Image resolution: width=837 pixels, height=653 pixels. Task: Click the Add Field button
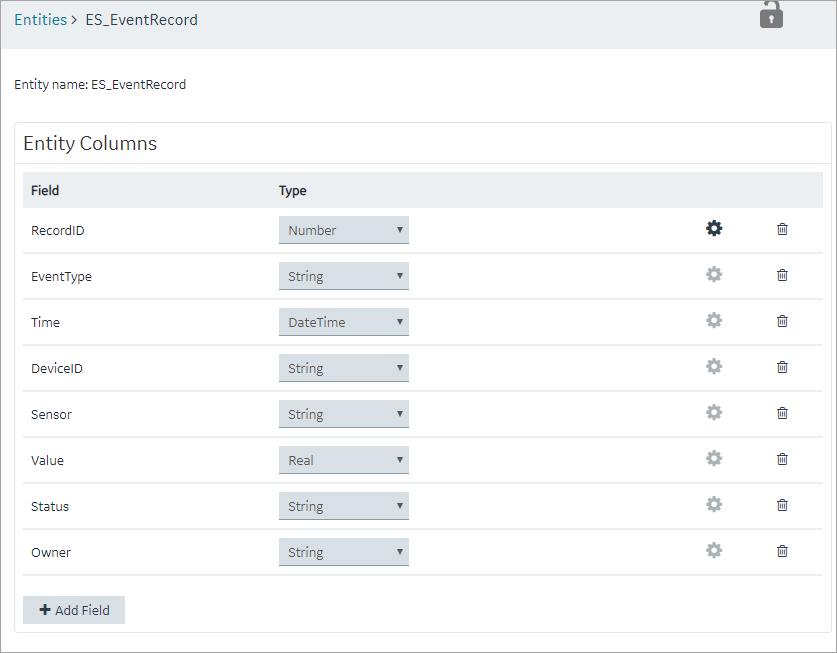coord(74,610)
